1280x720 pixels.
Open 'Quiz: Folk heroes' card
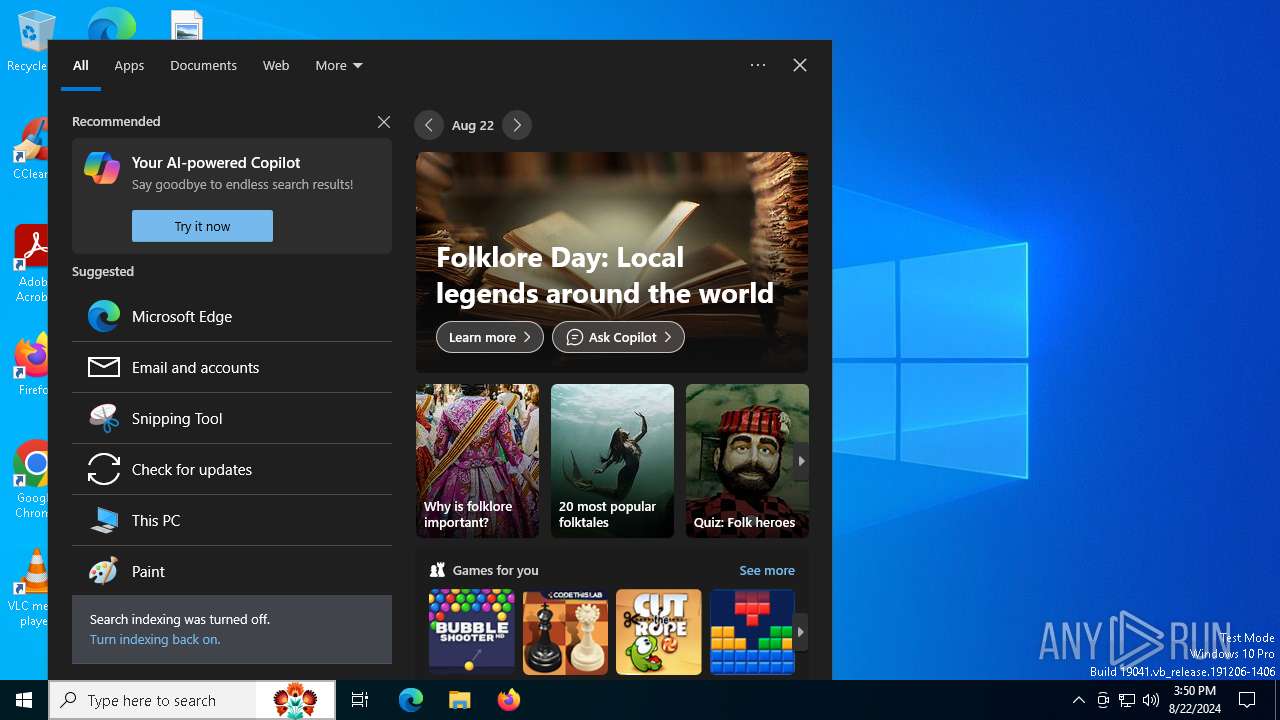point(747,461)
